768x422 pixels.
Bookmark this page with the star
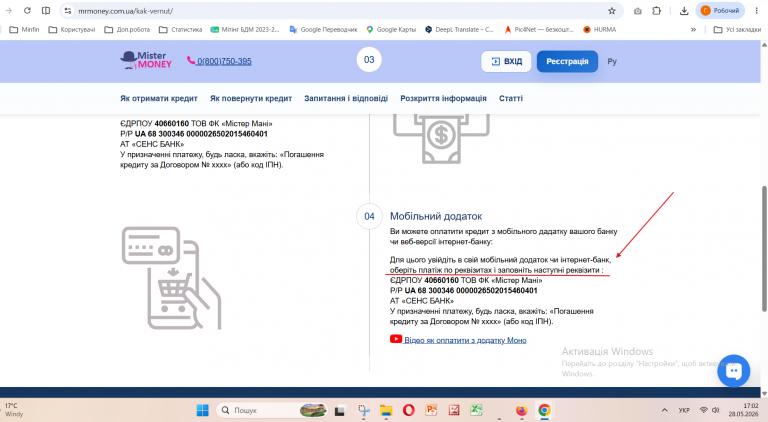click(x=612, y=11)
